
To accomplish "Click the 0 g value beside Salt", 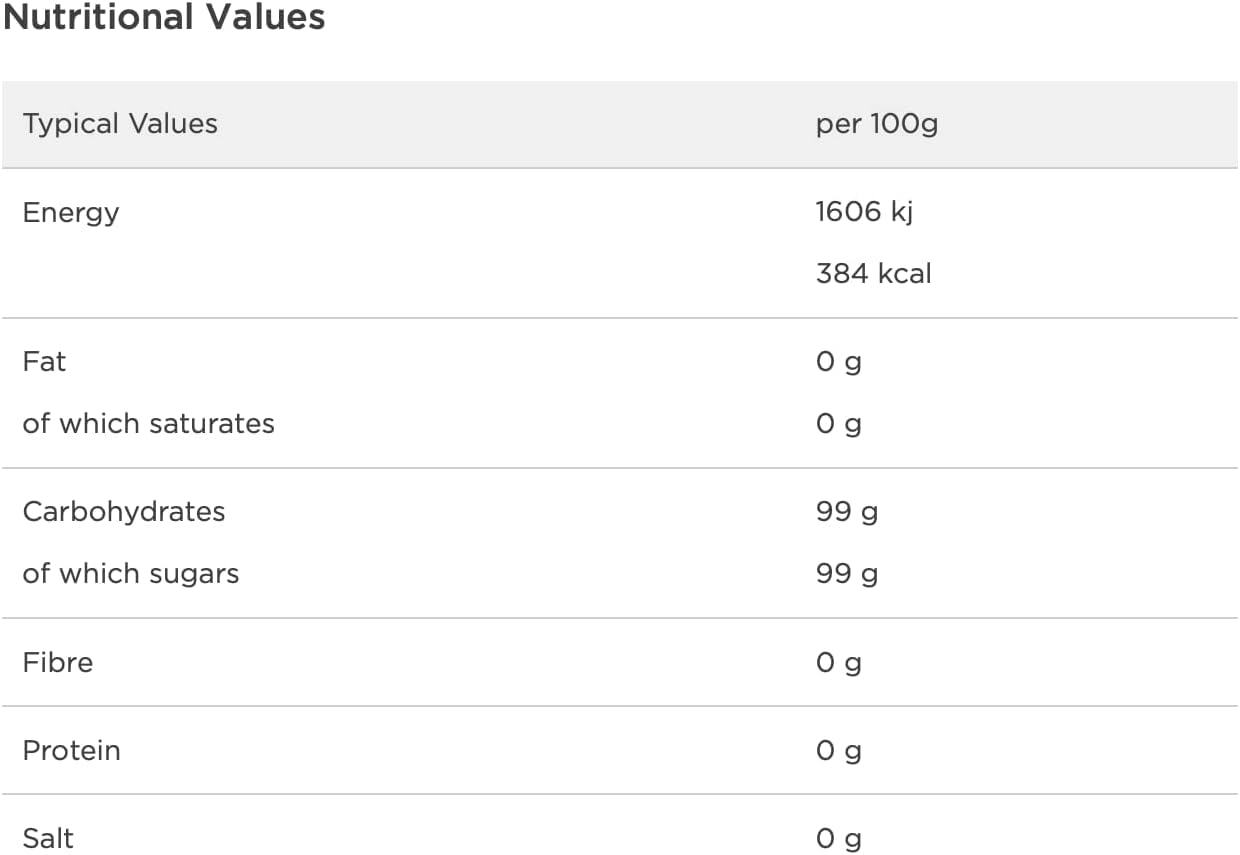I will pos(838,839).
